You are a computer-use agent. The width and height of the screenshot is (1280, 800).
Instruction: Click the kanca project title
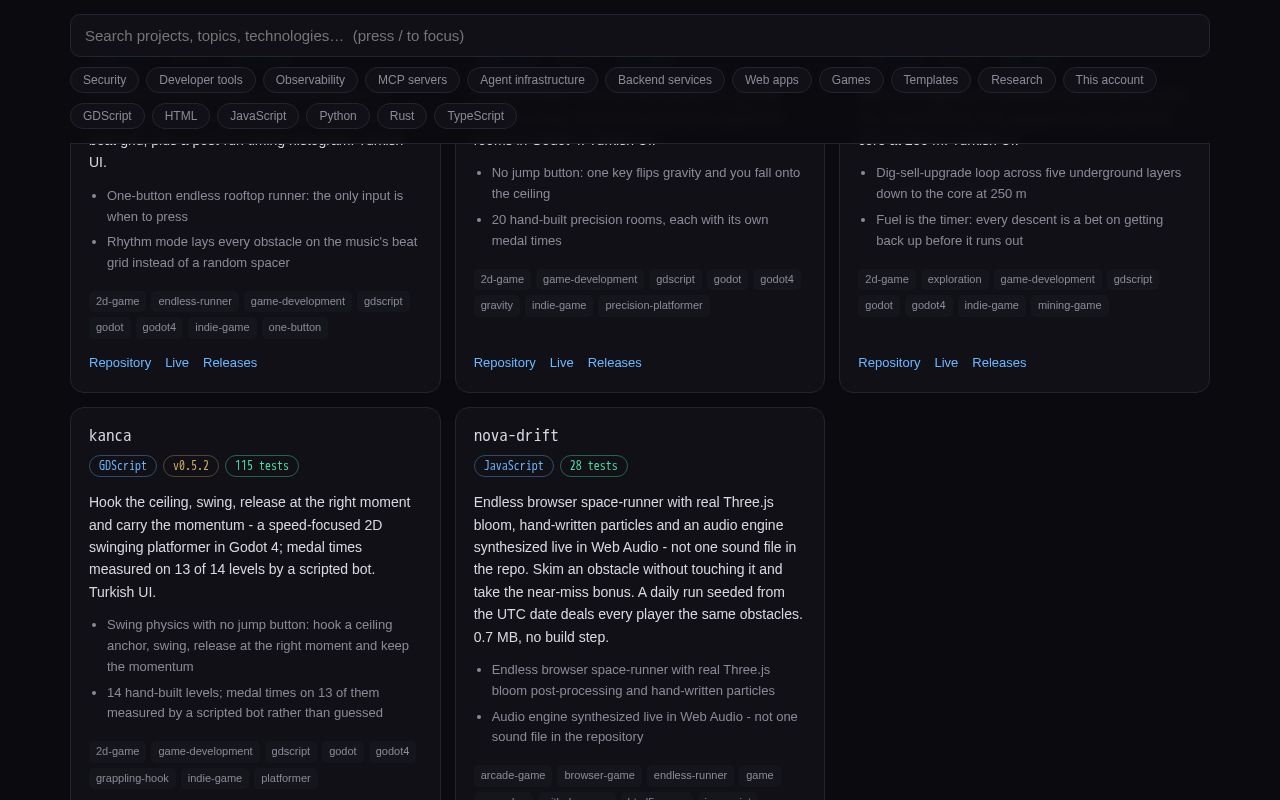point(110,436)
